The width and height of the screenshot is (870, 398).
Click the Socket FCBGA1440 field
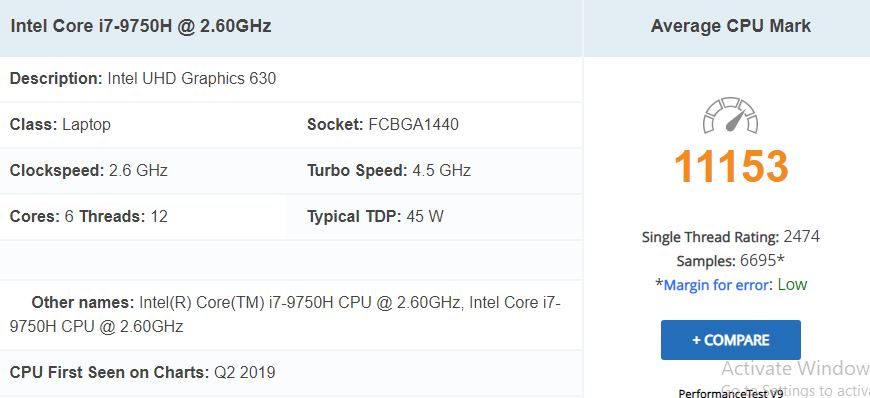coord(383,124)
